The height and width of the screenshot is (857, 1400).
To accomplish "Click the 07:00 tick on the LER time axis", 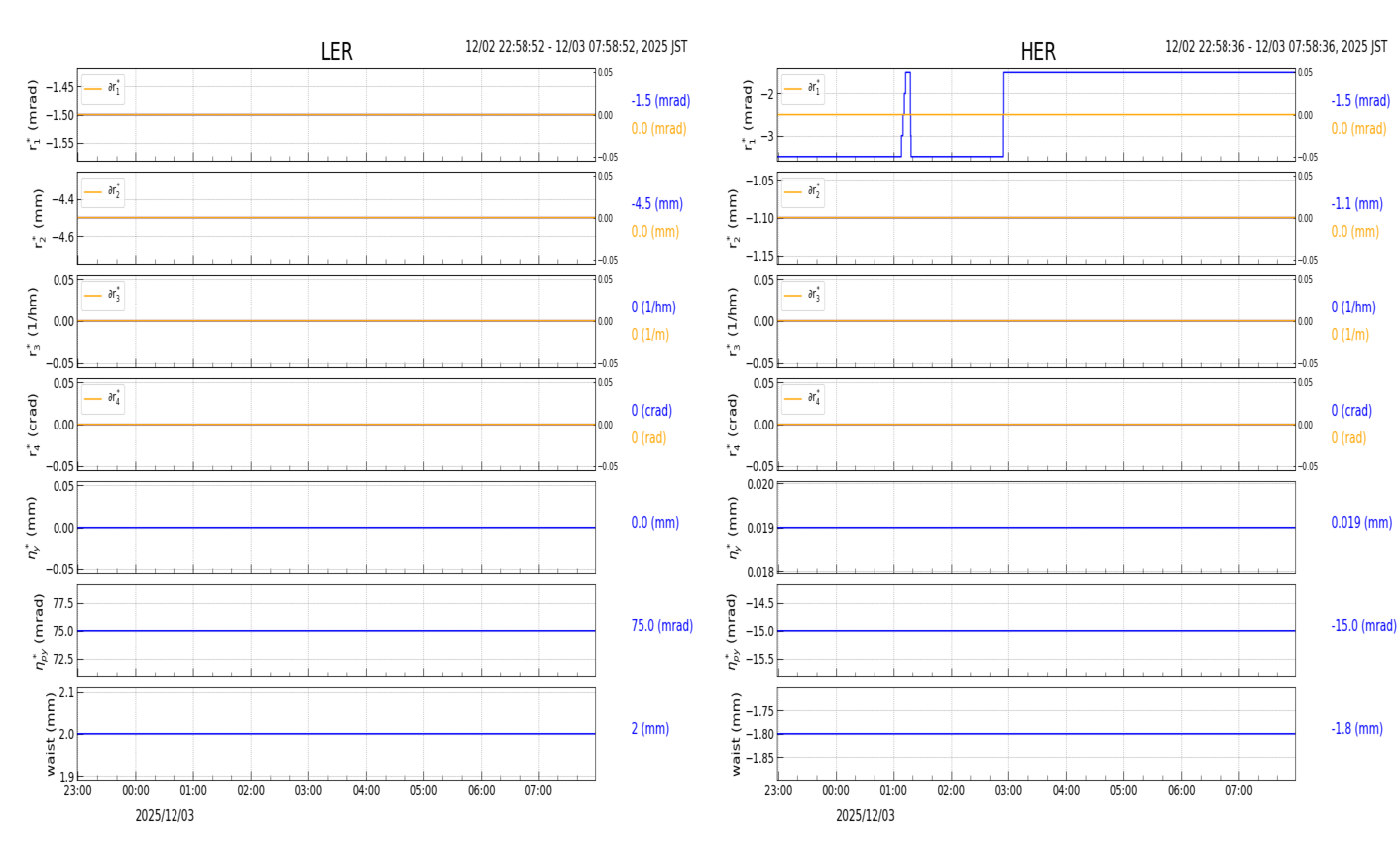I will click(x=538, y=791).
